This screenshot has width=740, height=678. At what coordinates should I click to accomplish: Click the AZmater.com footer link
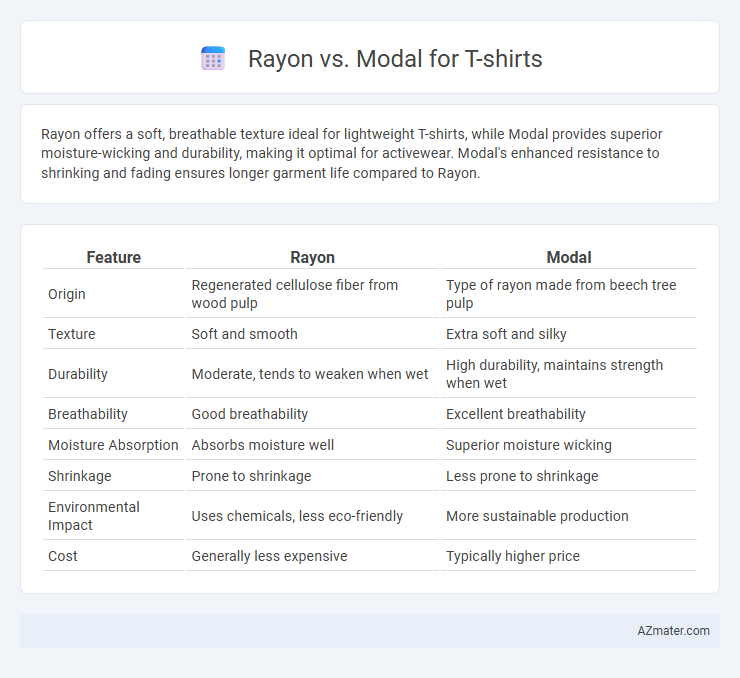tap(673, 631)
